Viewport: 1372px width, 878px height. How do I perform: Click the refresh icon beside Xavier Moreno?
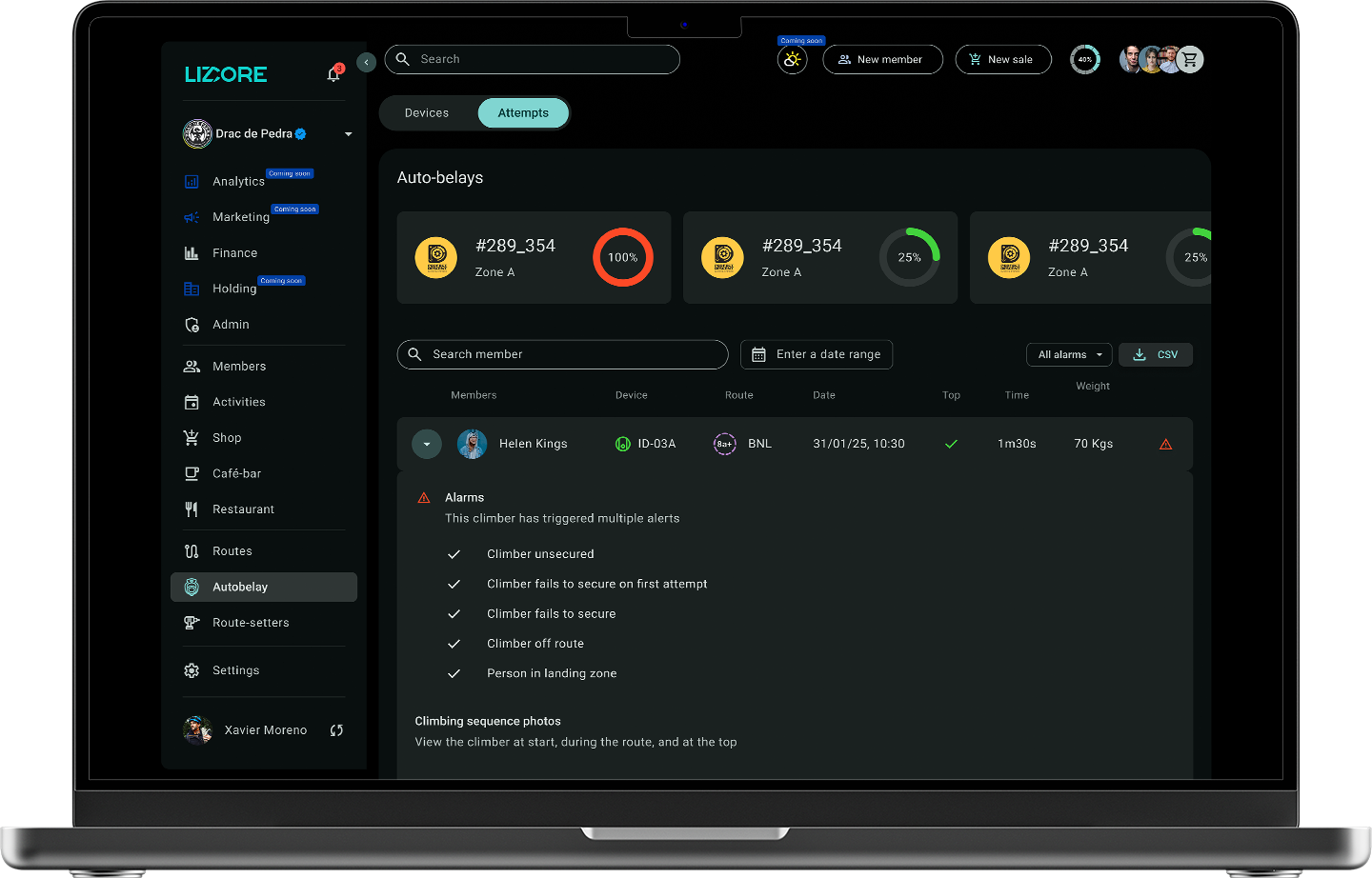pyautogui.click(x=336, y=730)
